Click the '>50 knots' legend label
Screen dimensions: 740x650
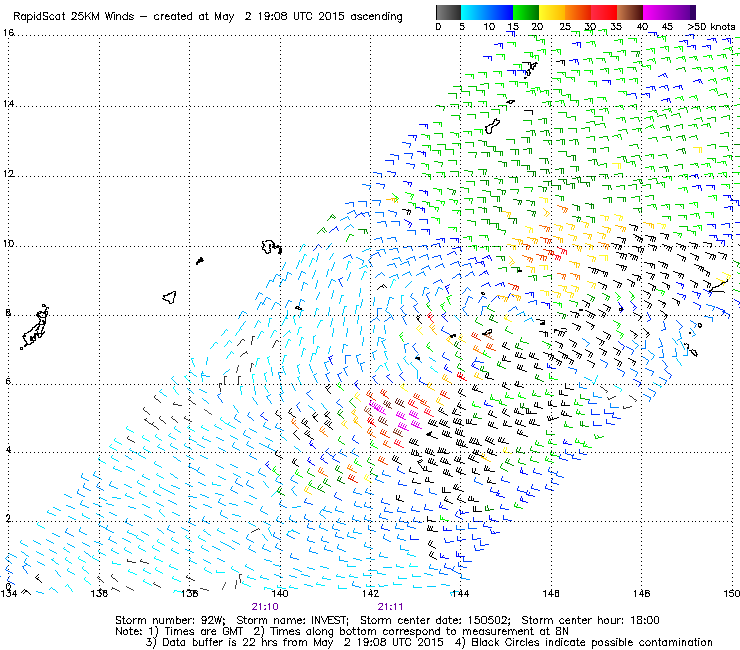(x=711, y=27)
